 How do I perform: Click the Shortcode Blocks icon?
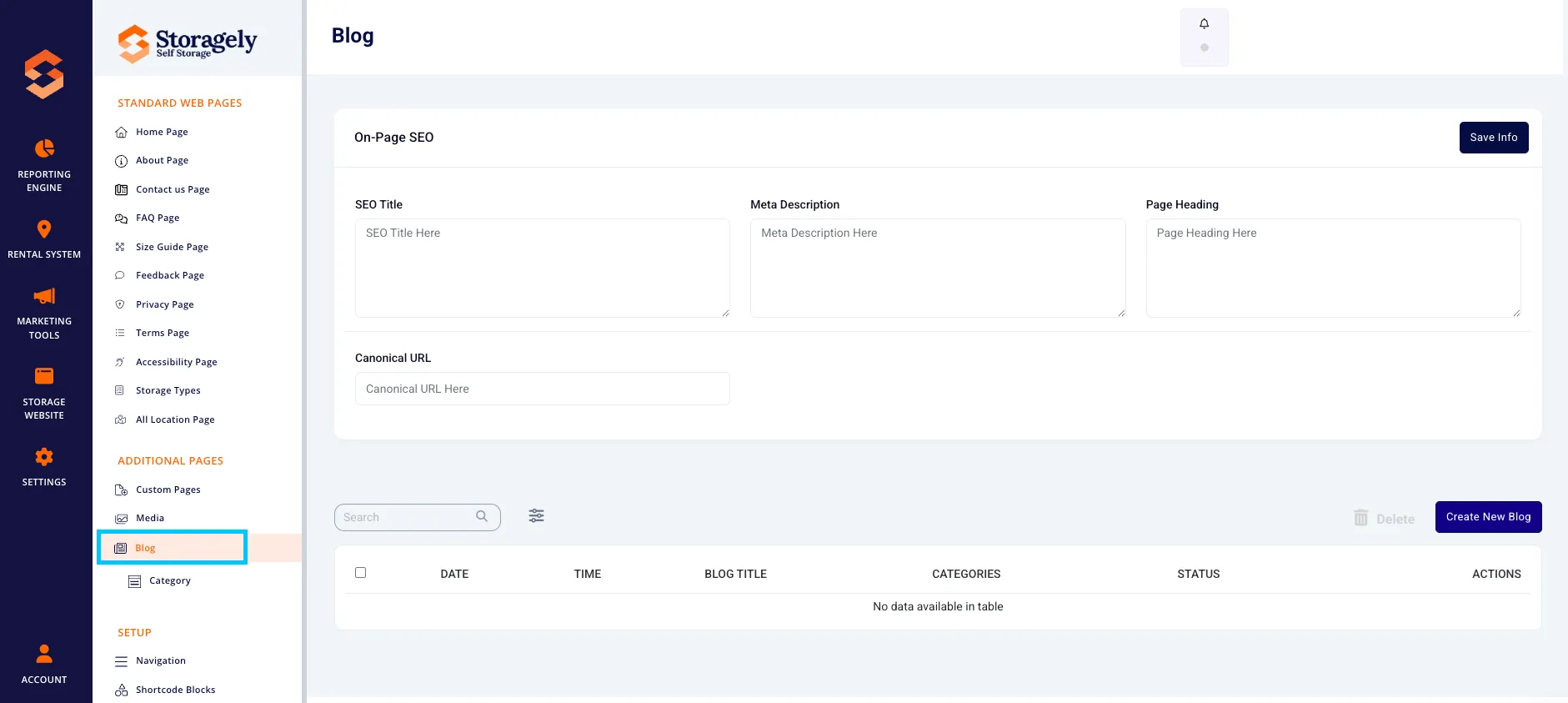[x=121, y=690]
